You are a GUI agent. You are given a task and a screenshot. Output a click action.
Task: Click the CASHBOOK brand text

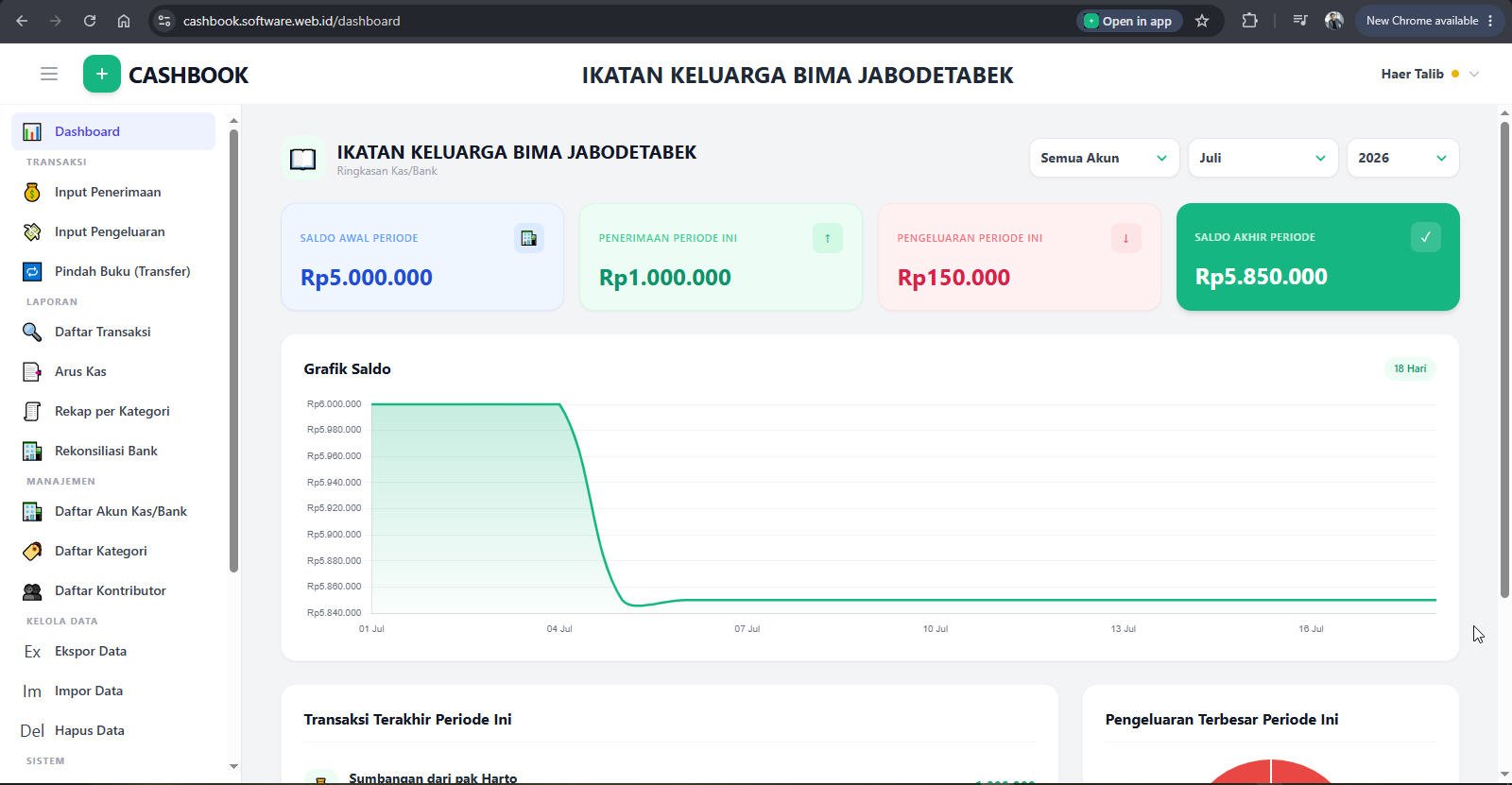tap(188, 75)
